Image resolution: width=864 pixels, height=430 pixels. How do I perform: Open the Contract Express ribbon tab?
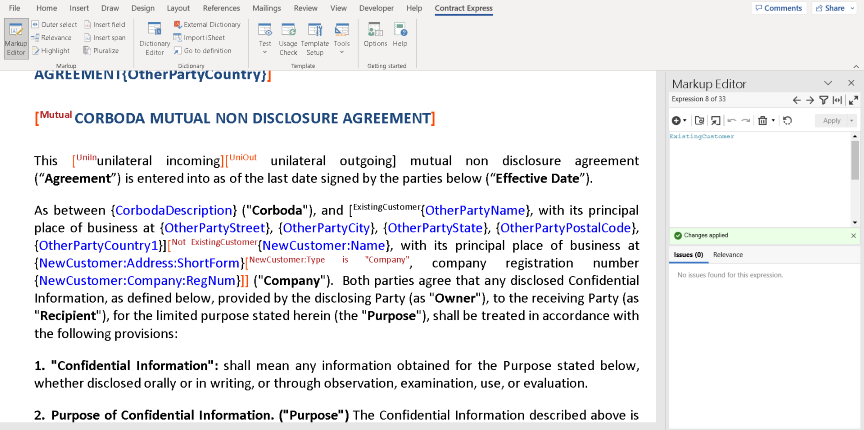464,8
